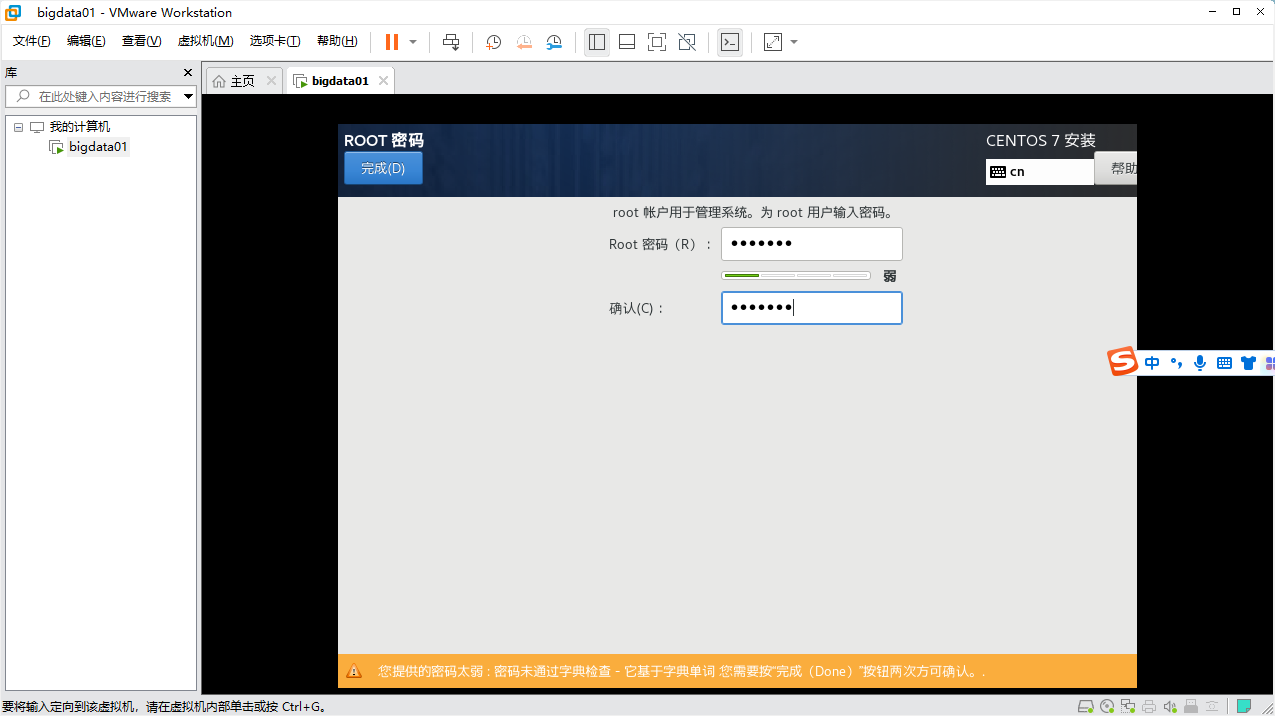Image resolution: width=1275 pixels, height=716 pixels.
Task: Select bigdata01 in the library tree
Action: coord(98,147)
